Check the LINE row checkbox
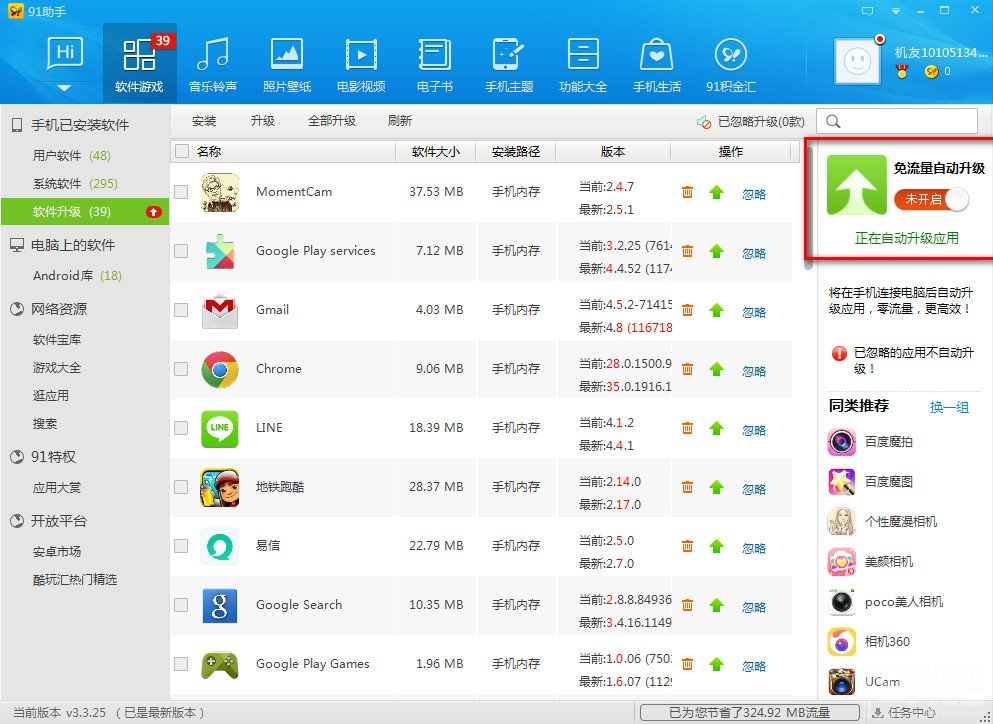The width and height of the screenshot is (993, 724). coord(181,428)
